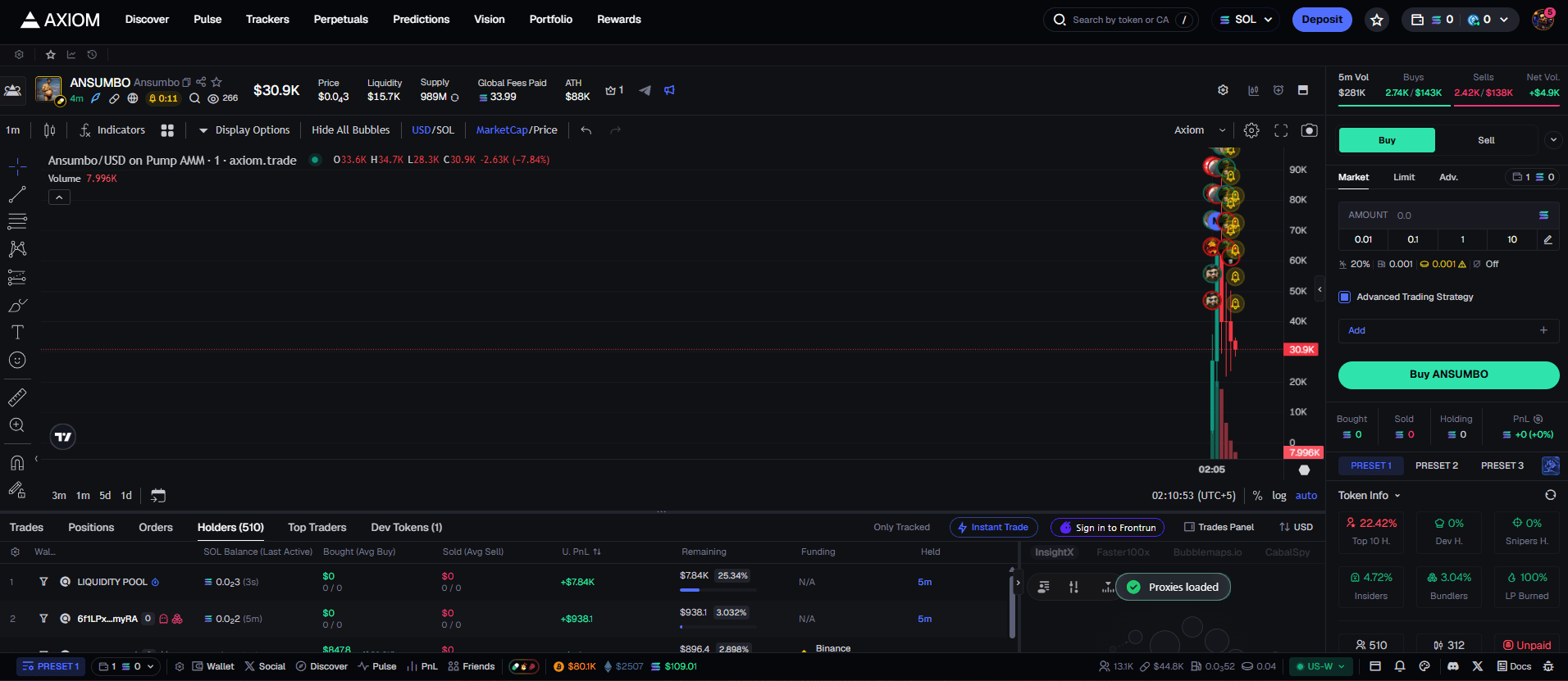Refresh the Token Info panel
This screenshot has height=681, width=1568.
1550,495
